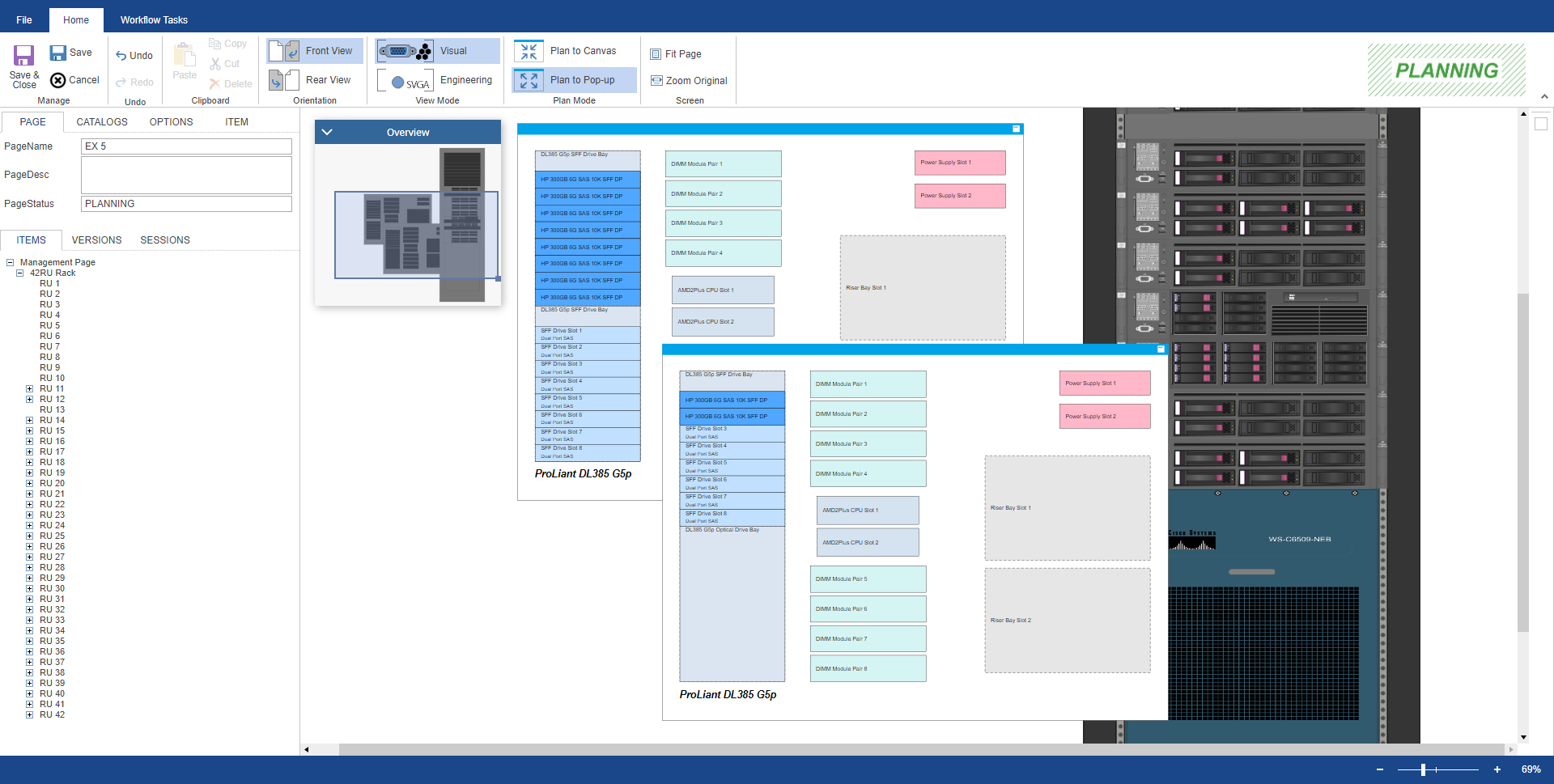Click the Save & Close icon
This screenshot has width=1554, height=784.
point(23,55)
